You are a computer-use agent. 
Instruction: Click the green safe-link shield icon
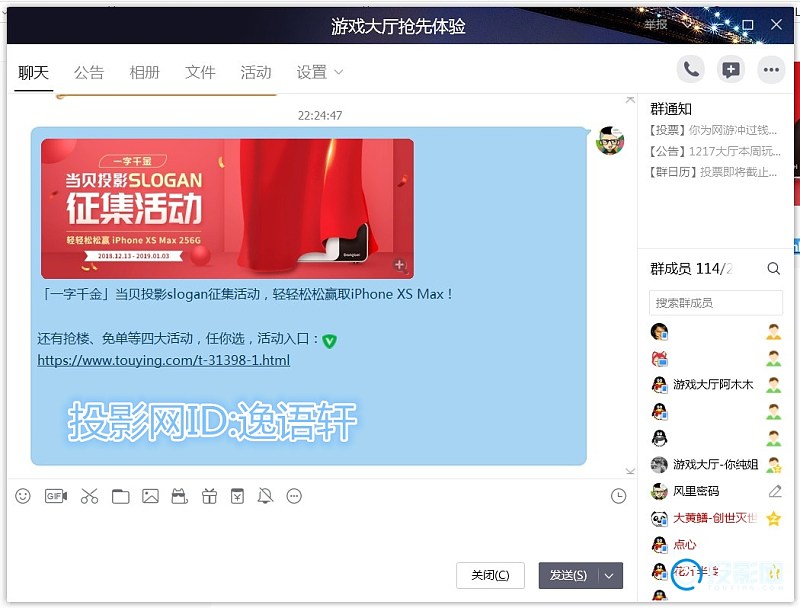click(x=330, y=341)
